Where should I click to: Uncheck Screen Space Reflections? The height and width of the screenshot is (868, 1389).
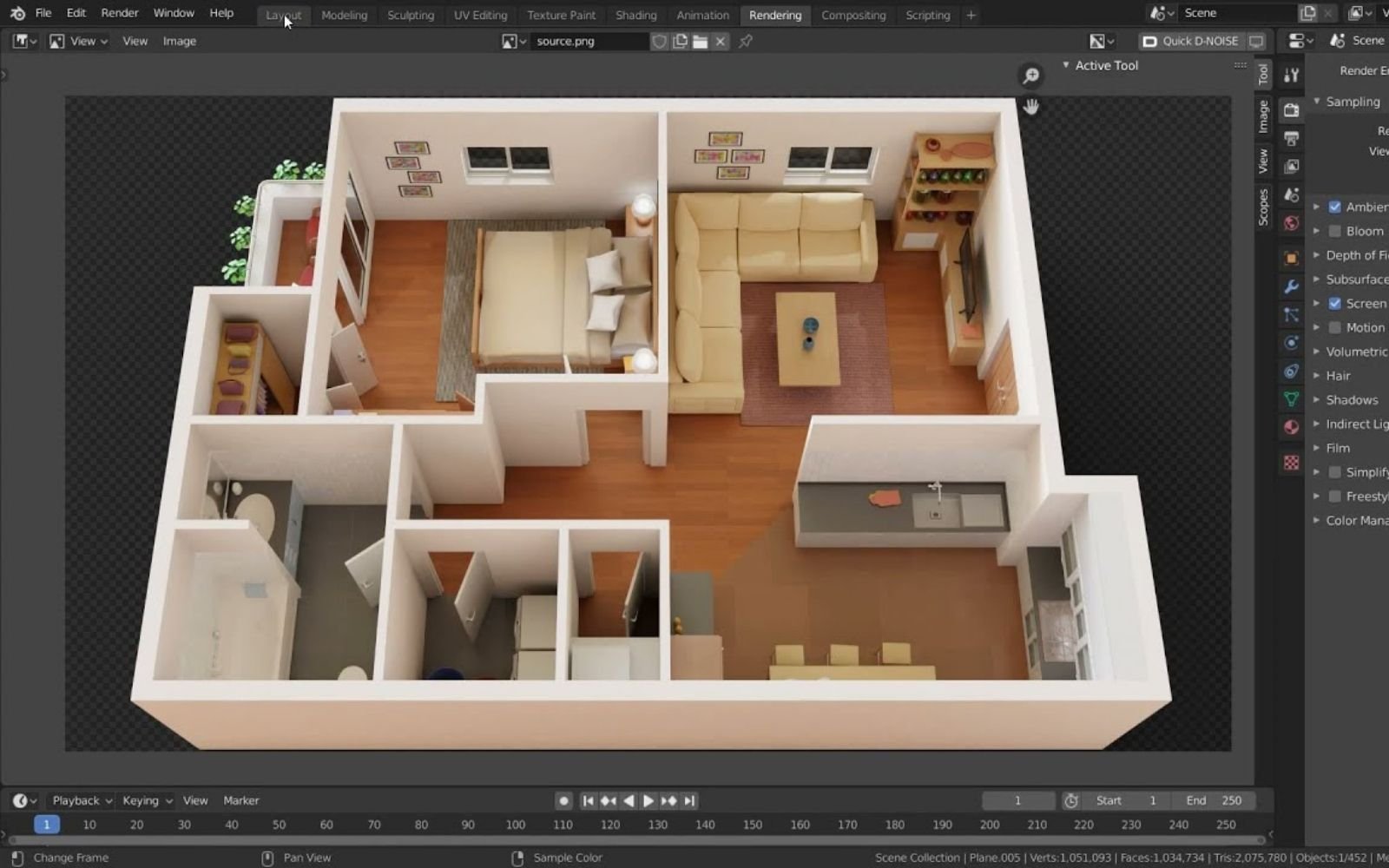pos(1334,303)
